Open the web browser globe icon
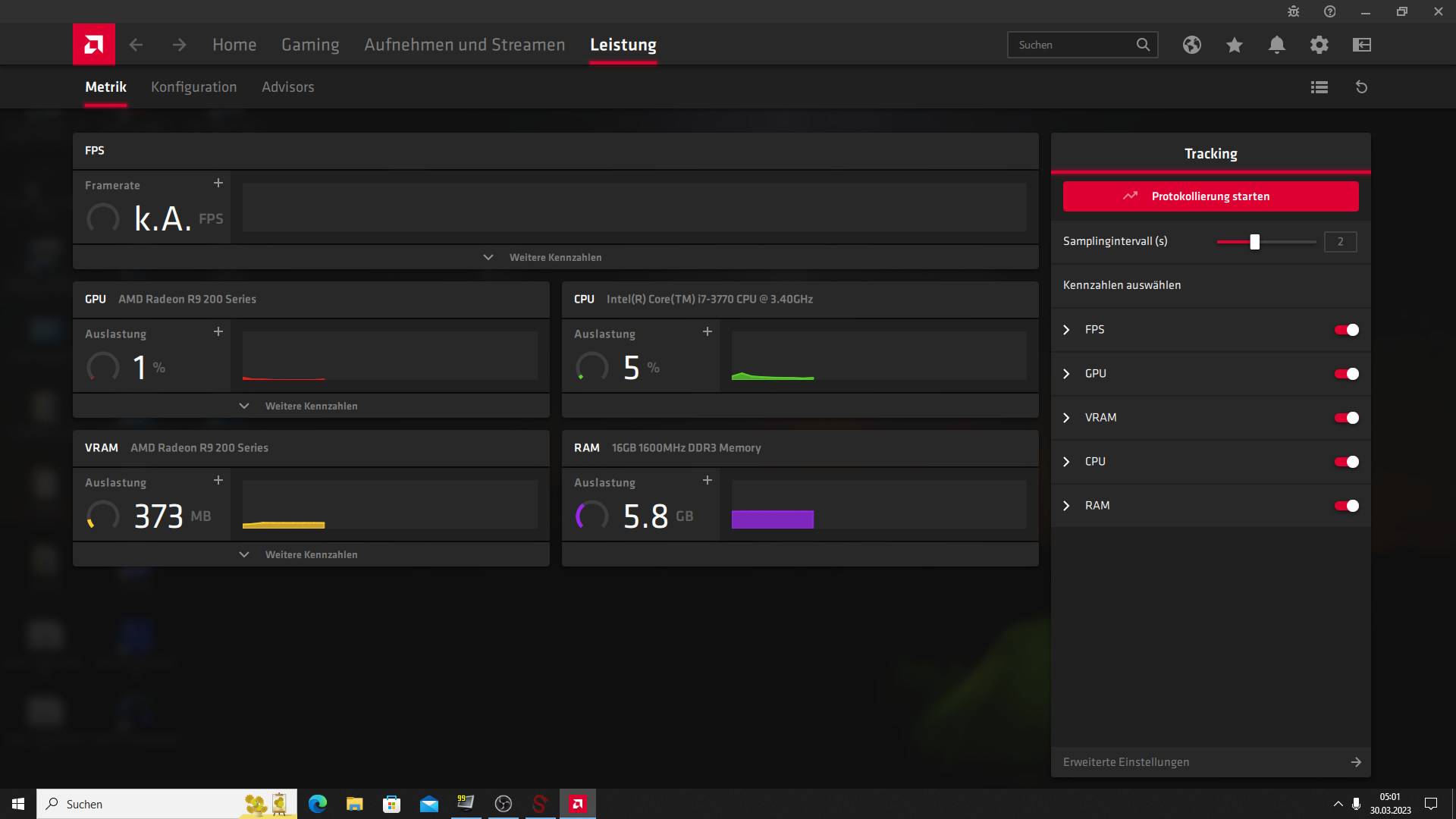This screenshot has height=819, width=1456. (1192, 45)
